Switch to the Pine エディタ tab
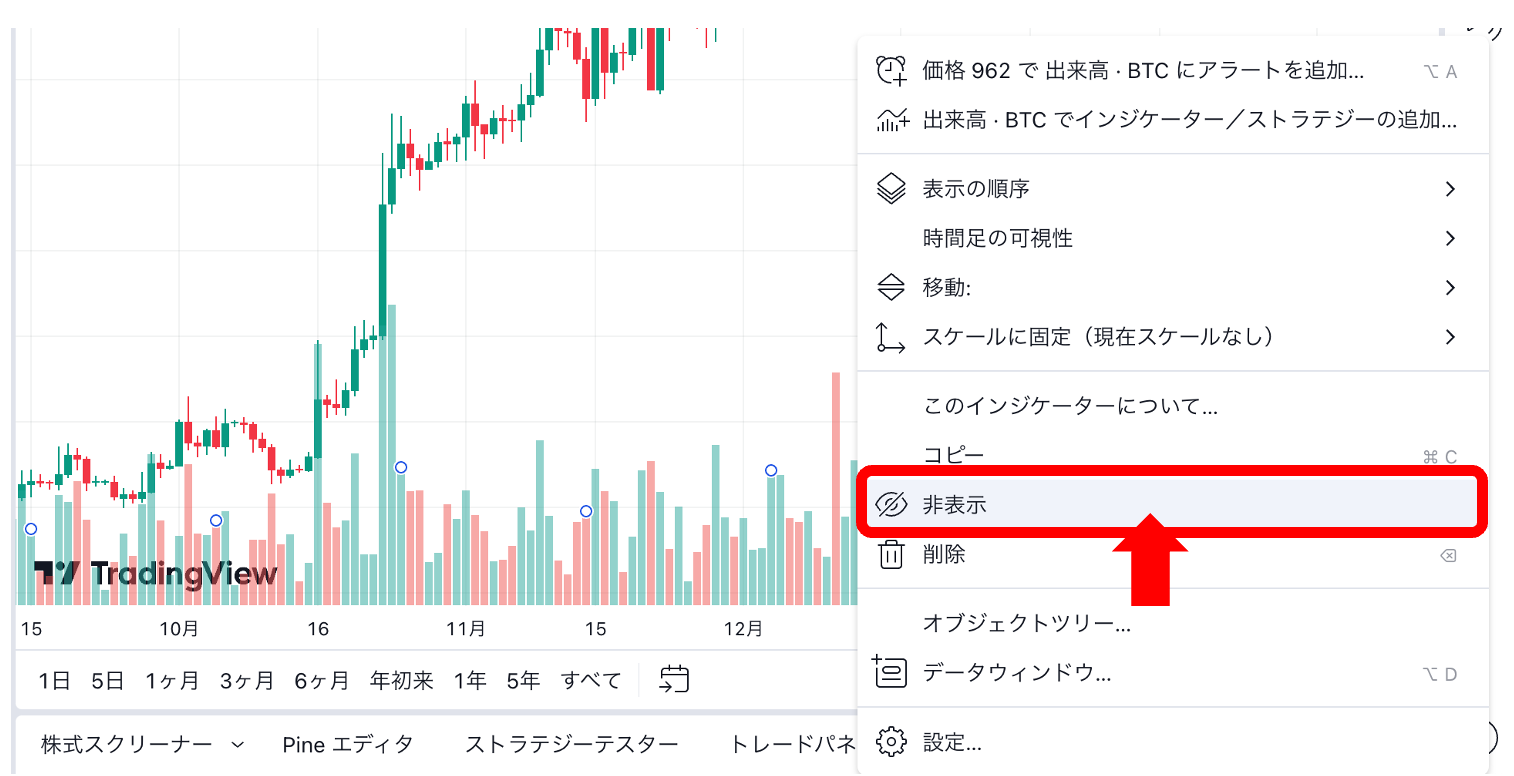The width and height of the screenshot is (1514, 776). coord(347,744)
